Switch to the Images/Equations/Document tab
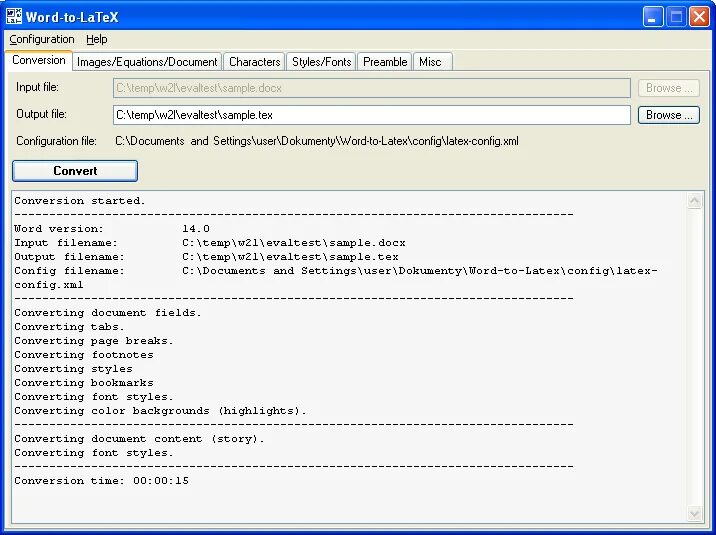The height and width of the screenshot is (535, 716). (147, 62)
